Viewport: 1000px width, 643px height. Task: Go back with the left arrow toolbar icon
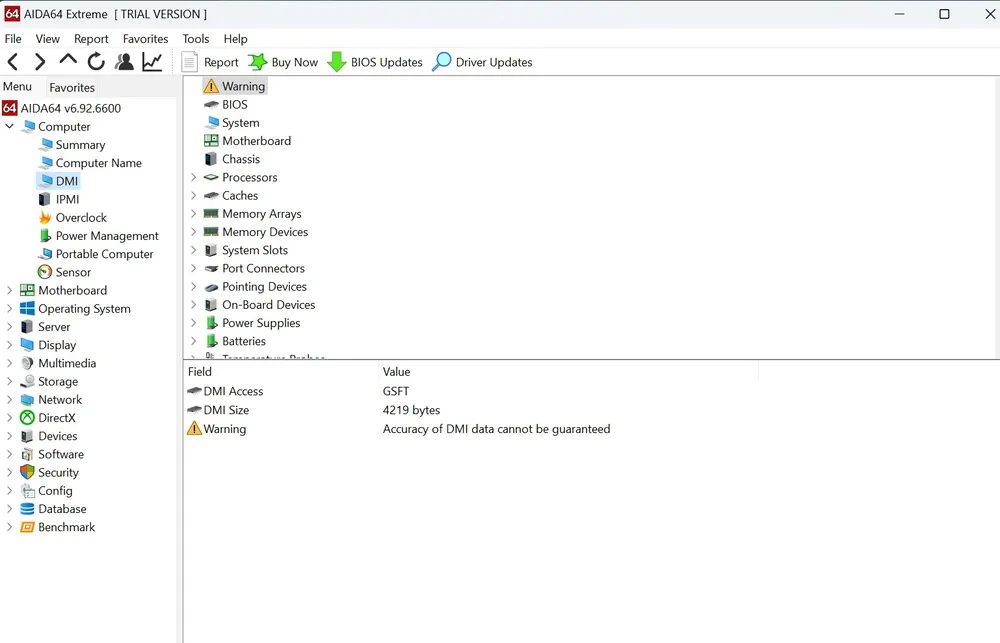(x=13, y=62)
